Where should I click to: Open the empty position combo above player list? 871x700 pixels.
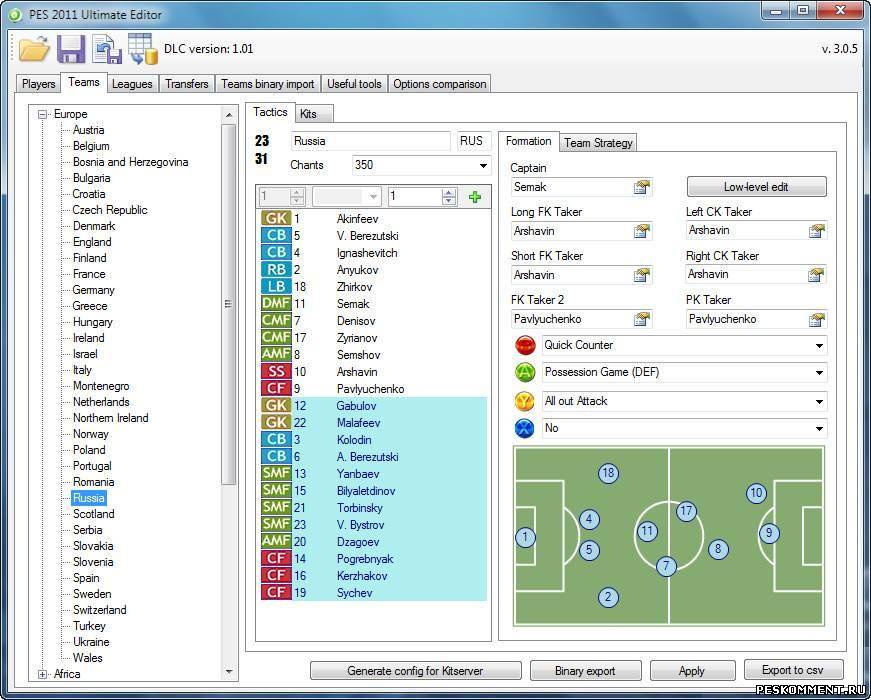pos(346,196)
